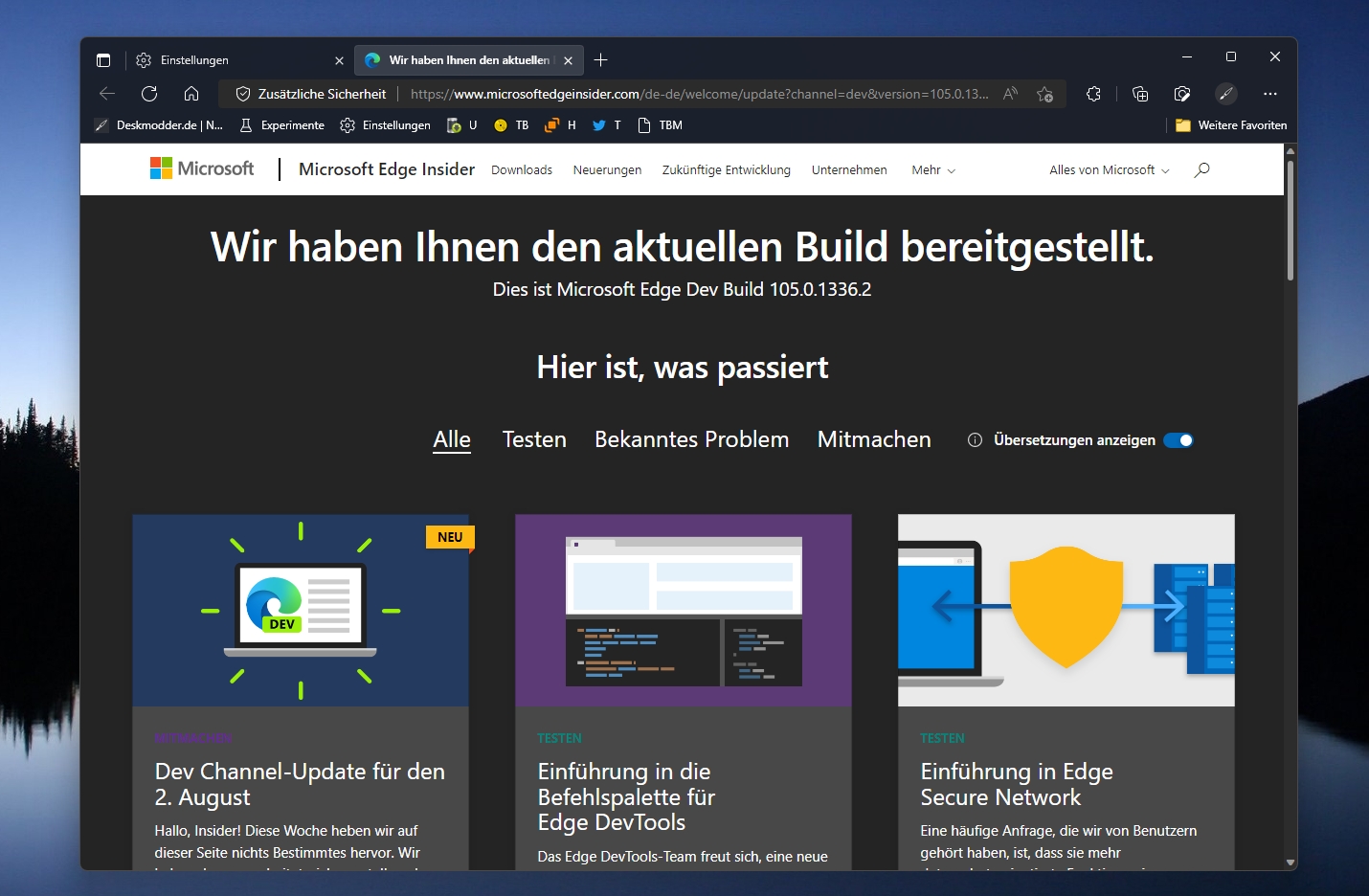
Task: Open the home page icon
Action: pos(191,94)
